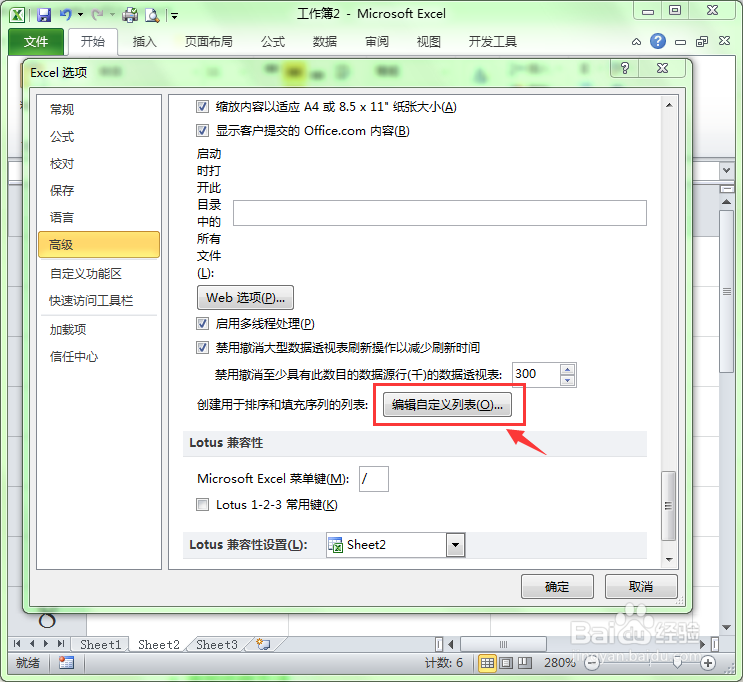Click the options panel scrollbar thumb
The width and height of the screenshot is (743, 682).
tap(668, 506)
